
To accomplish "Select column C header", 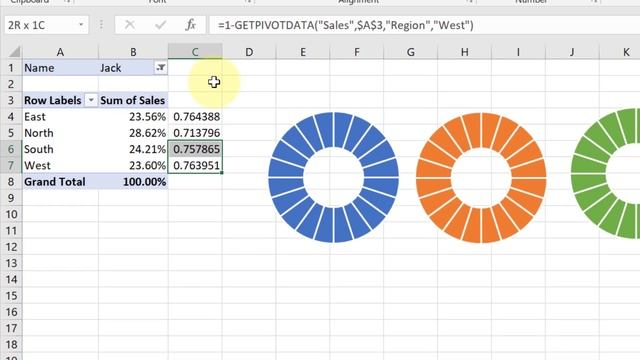I will point(195,52).
